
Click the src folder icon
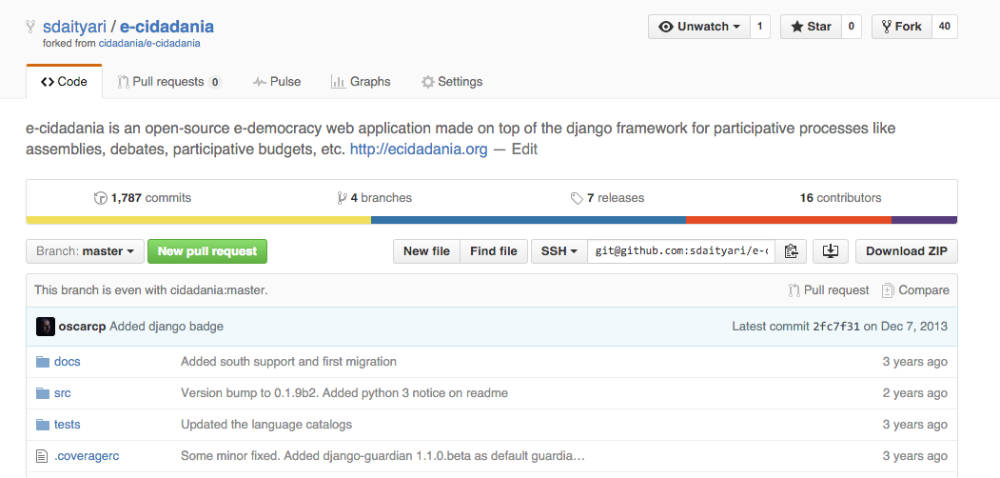click(x=42, y=393)
